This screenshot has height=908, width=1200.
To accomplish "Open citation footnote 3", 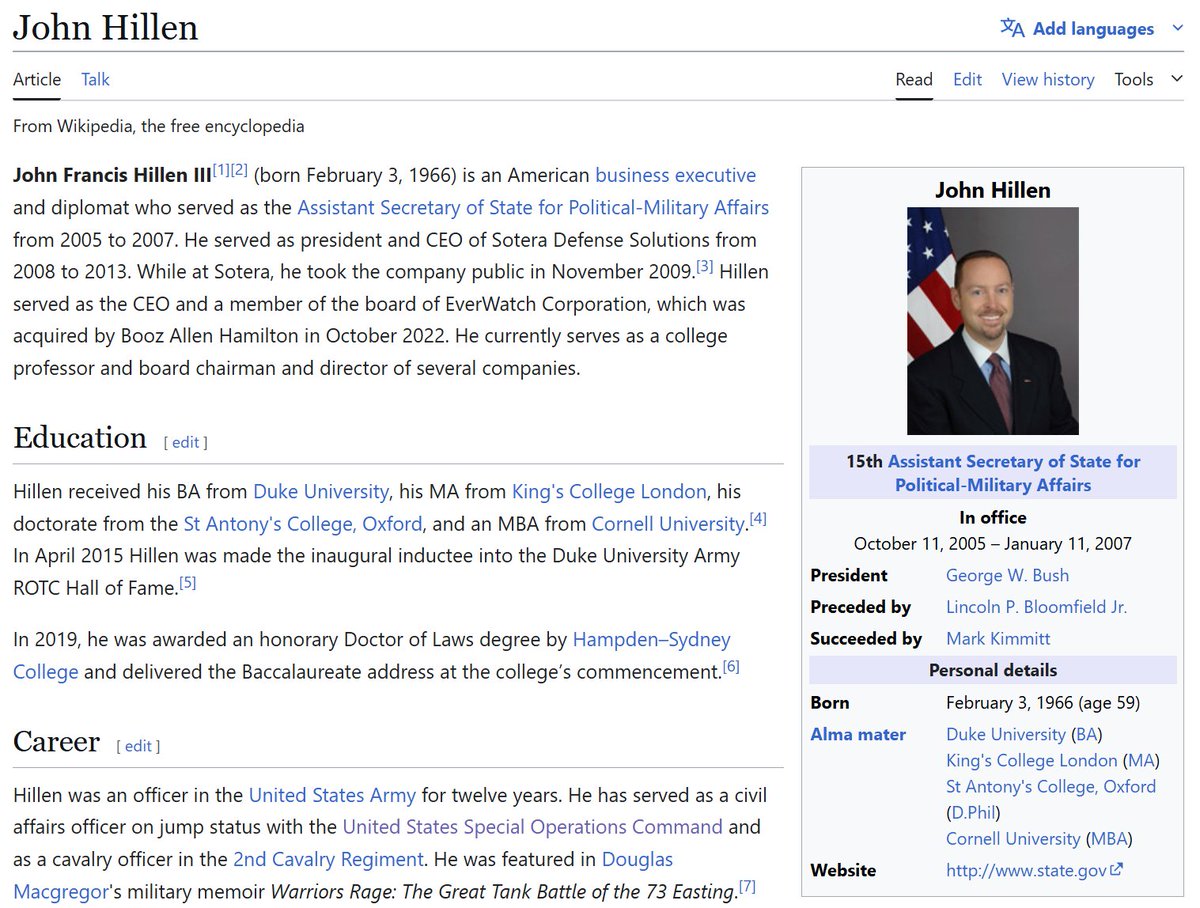I will [705, 267].
